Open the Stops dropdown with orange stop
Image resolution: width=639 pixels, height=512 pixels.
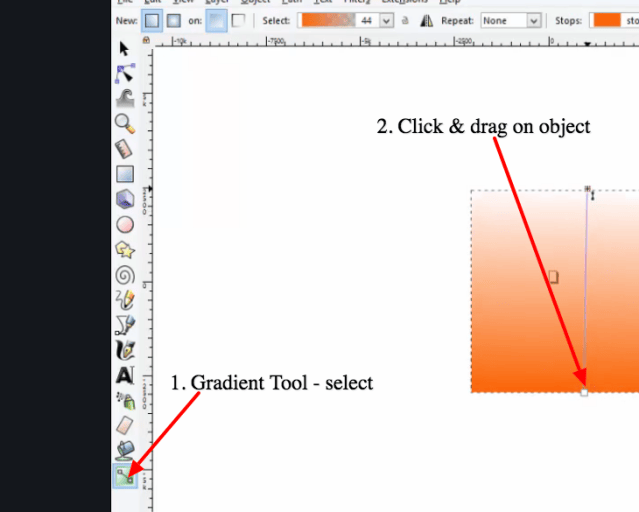click(x=615, y=20)
